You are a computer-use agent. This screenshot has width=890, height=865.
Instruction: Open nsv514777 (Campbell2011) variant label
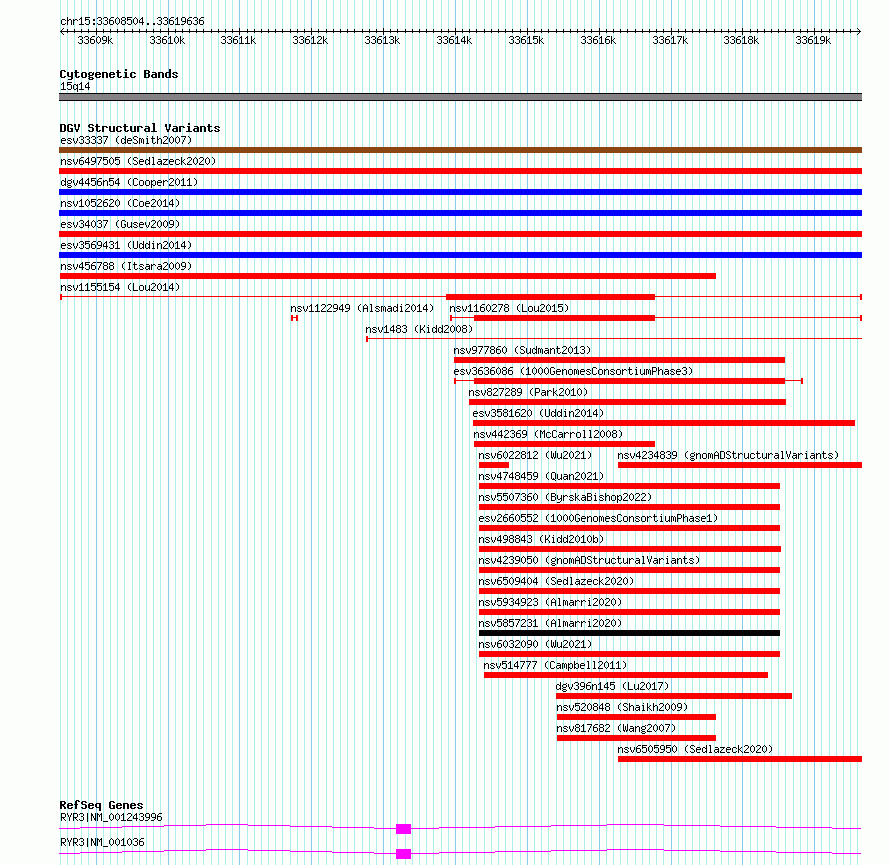(x=555, y=665)
